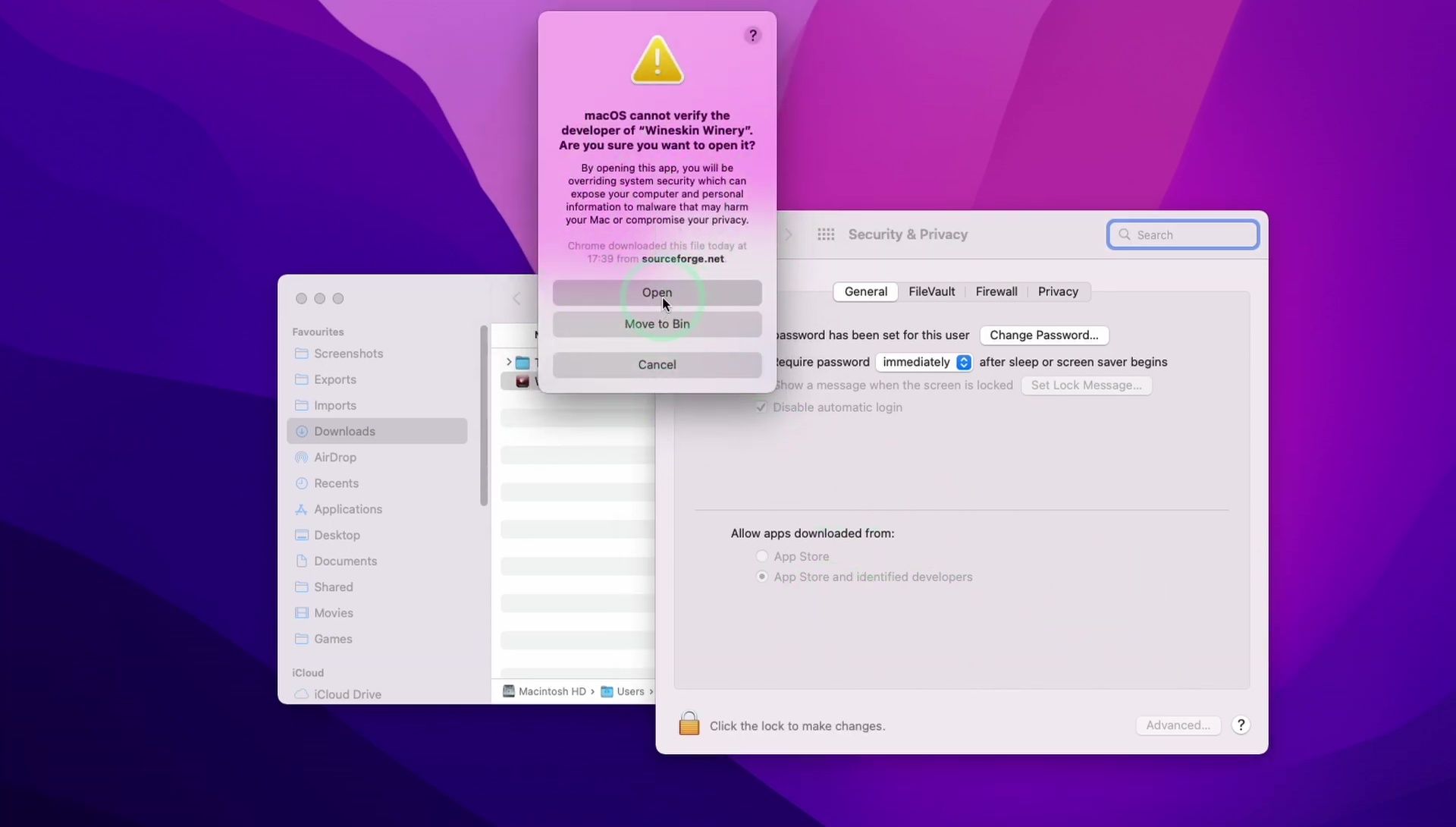
Task: Click the padlock to make changes
Action: coord(689,724)
